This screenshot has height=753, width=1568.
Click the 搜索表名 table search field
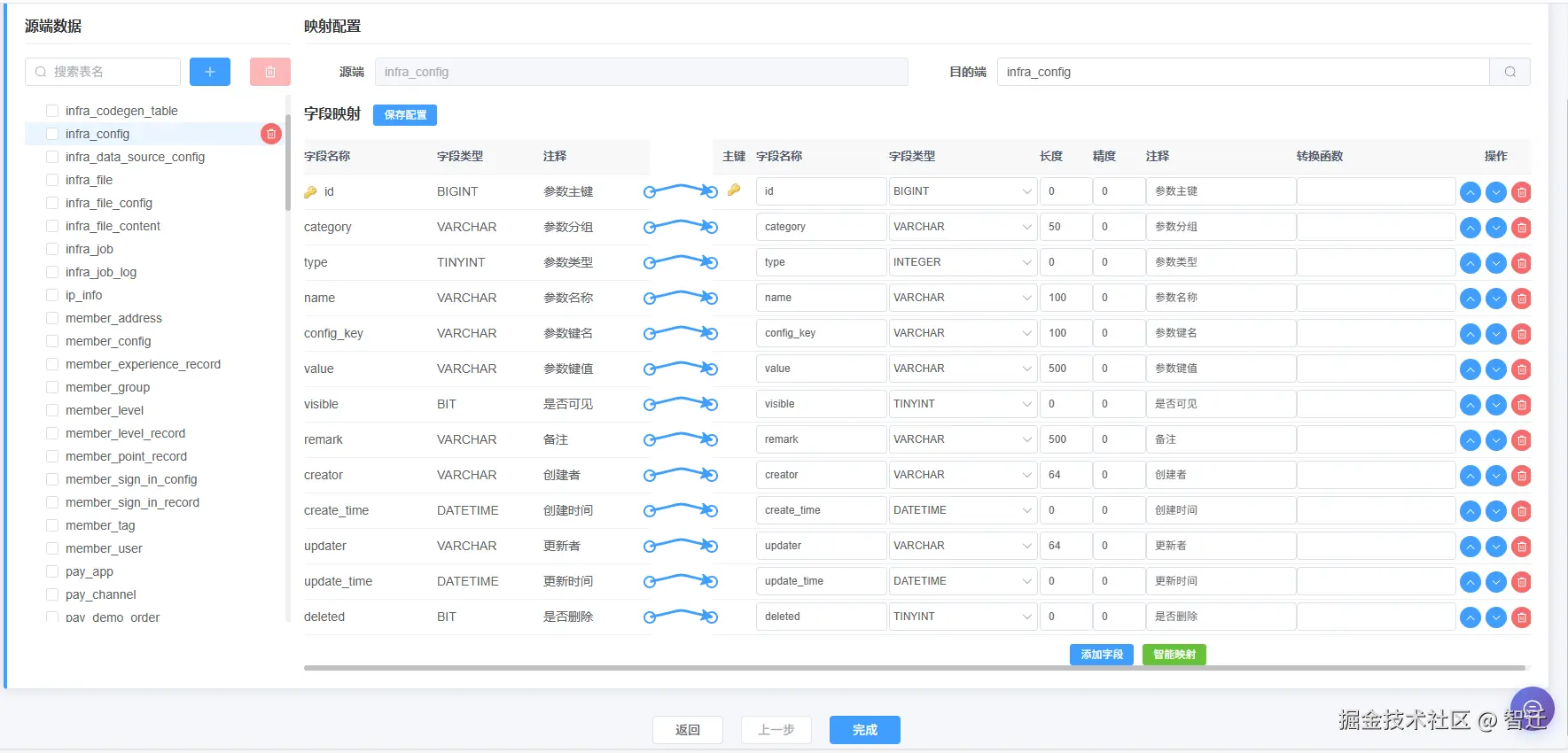point(103,72)
